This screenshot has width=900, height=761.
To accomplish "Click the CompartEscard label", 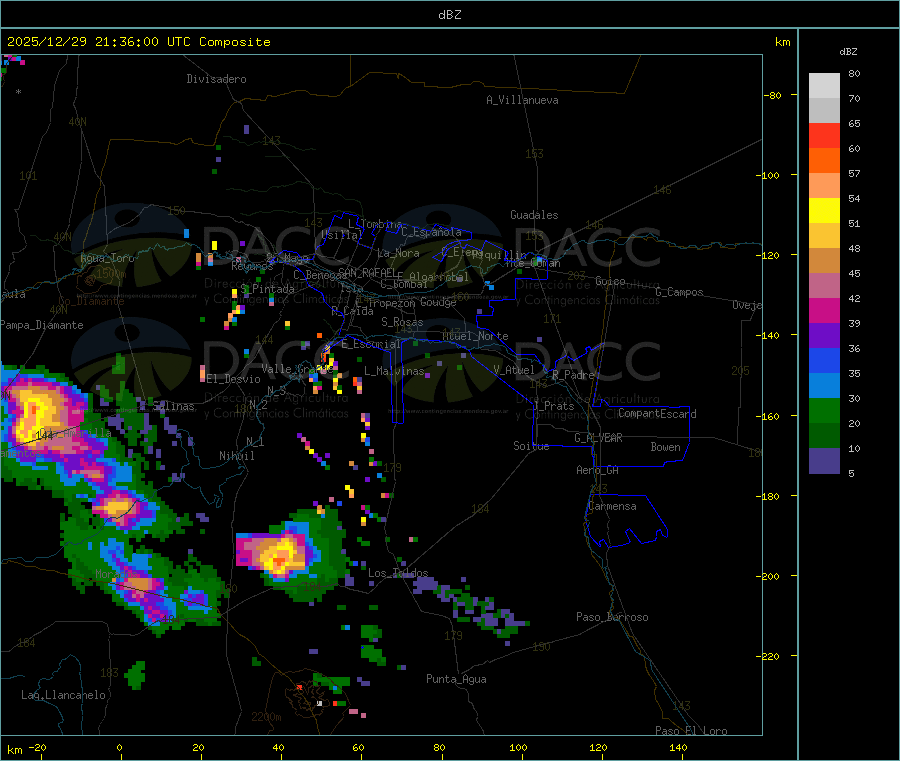I will [657, 414].
